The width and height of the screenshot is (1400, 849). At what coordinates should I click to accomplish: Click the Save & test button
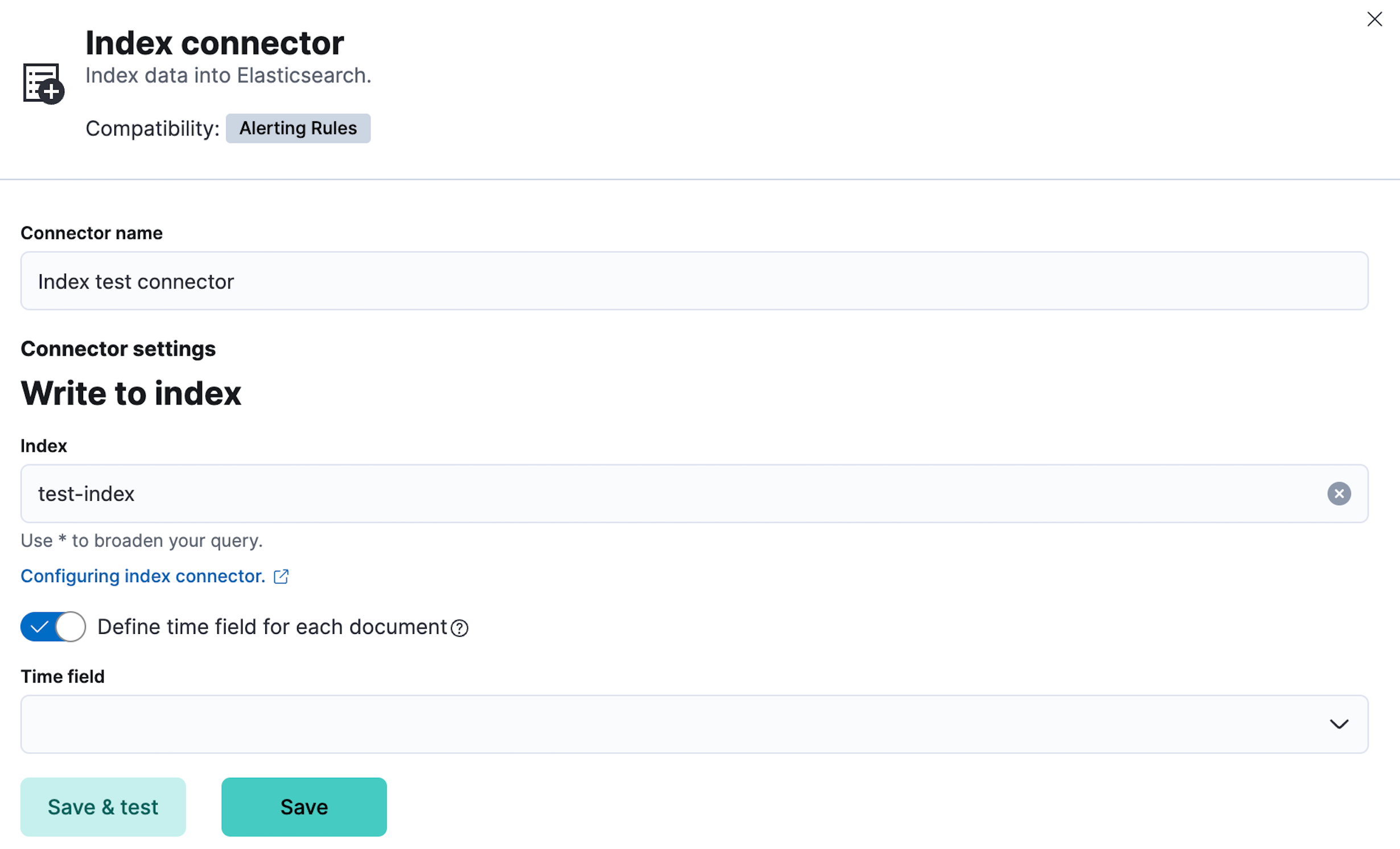tap(103, 807)
